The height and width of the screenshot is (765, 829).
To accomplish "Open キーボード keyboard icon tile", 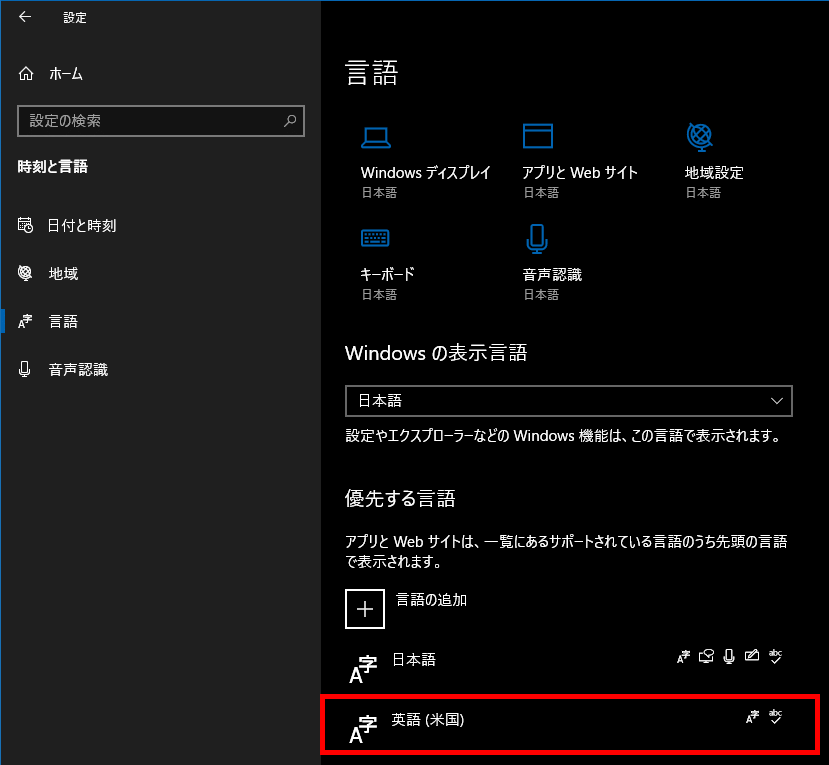I will click(x=375, y=238).
